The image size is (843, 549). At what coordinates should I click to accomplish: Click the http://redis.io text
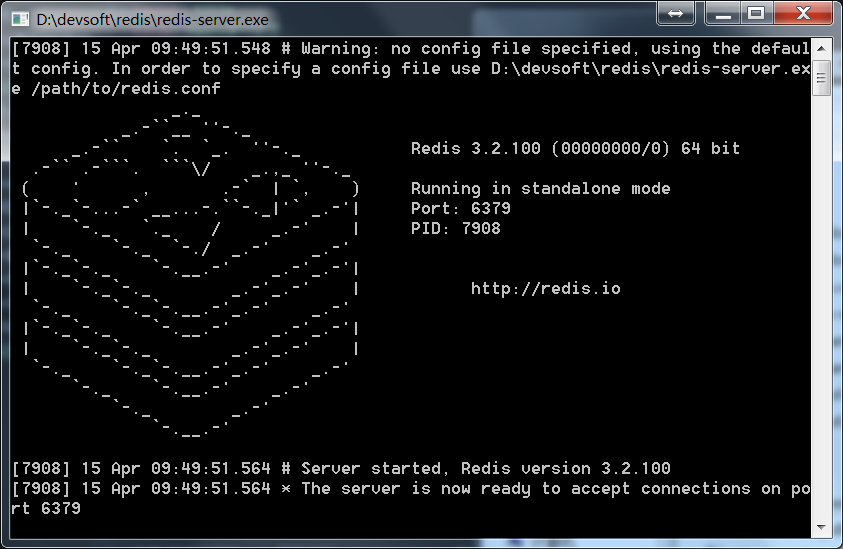coord(546,289)
